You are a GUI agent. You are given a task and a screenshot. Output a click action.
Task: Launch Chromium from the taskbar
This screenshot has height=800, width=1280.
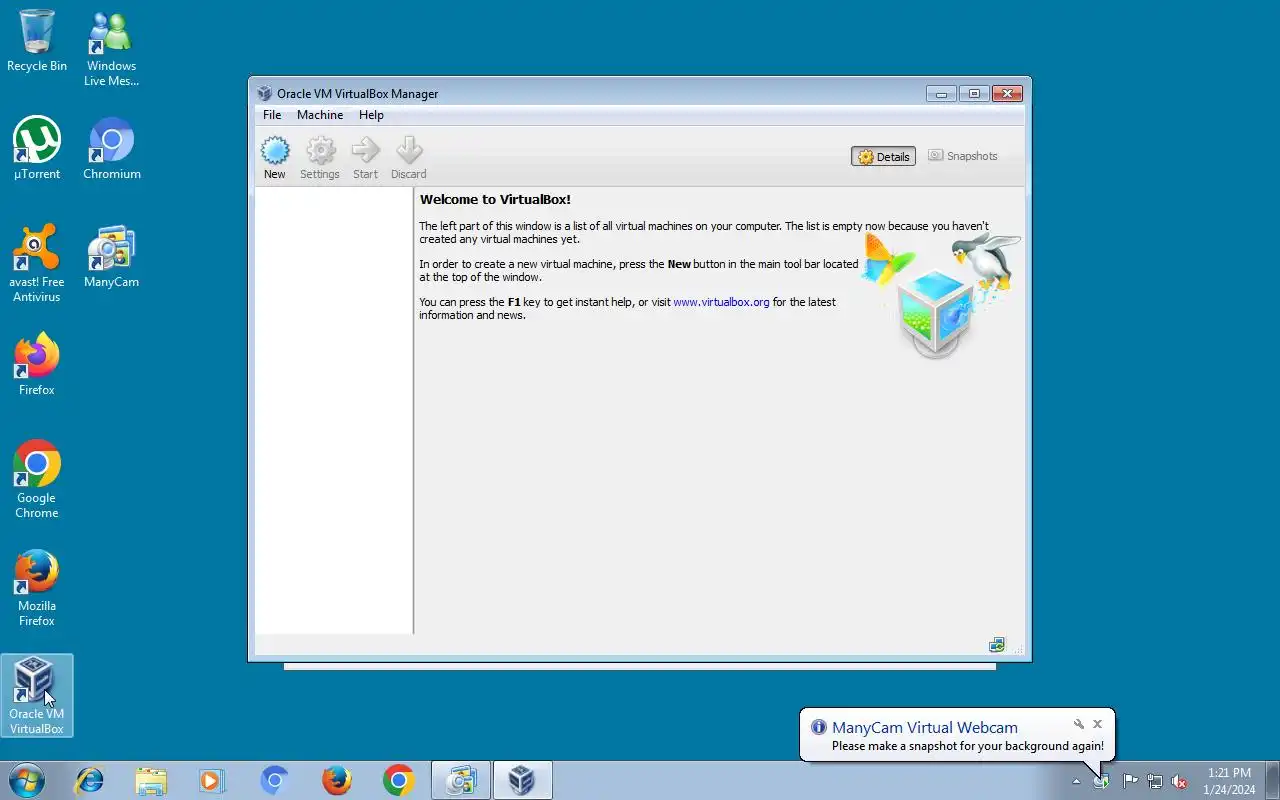click(x=275, y=780)
